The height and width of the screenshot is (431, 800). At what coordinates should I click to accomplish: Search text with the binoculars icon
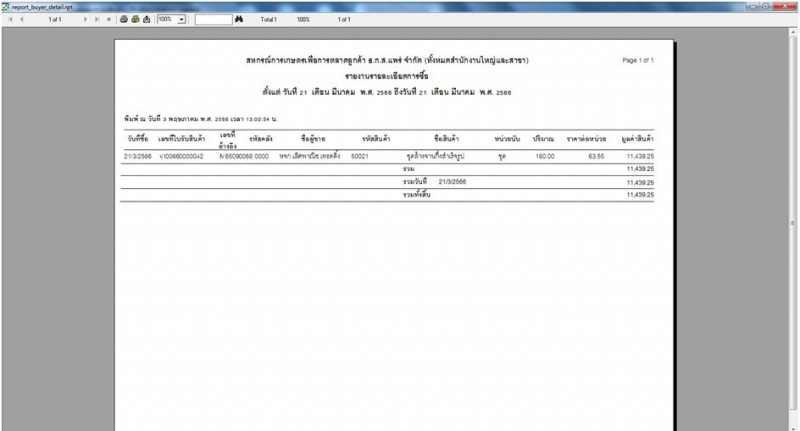[x=239, y=19]
